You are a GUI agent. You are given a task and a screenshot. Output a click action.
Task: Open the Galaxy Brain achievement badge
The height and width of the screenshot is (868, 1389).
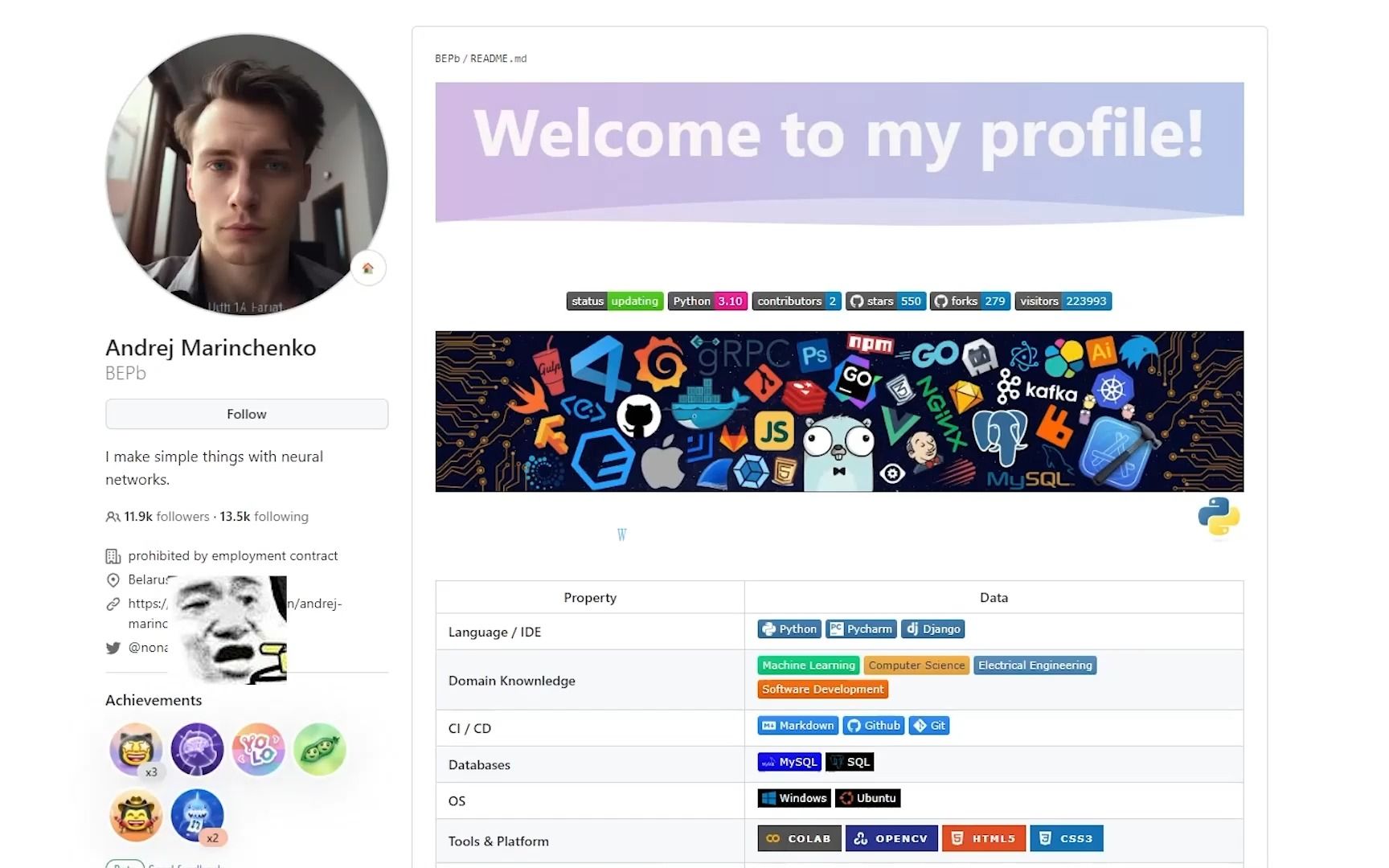(x=197, y=749)
